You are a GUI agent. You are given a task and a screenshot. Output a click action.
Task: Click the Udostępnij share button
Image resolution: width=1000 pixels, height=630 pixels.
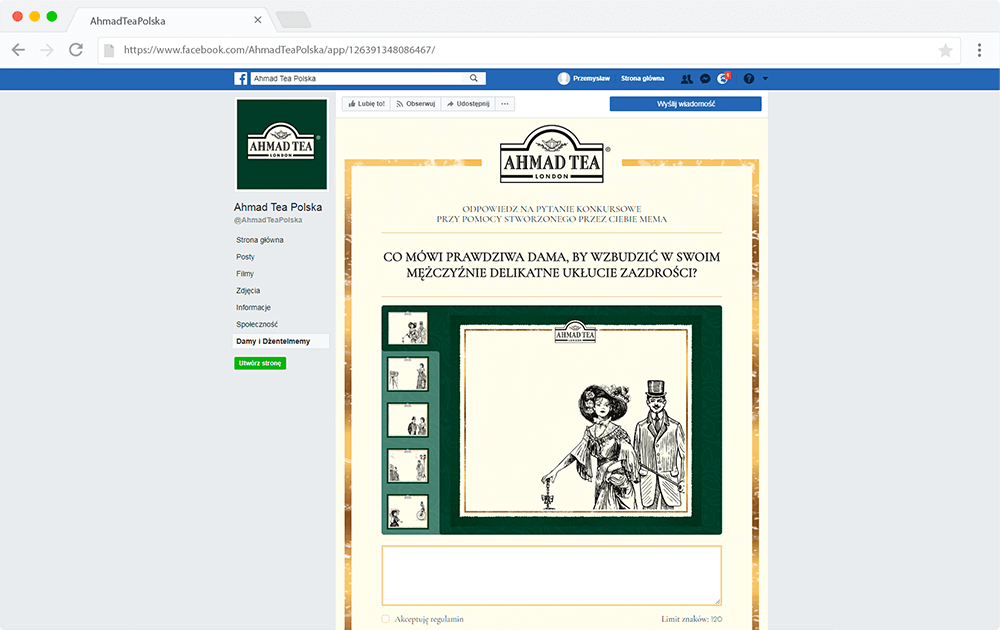tap(468, 104)
